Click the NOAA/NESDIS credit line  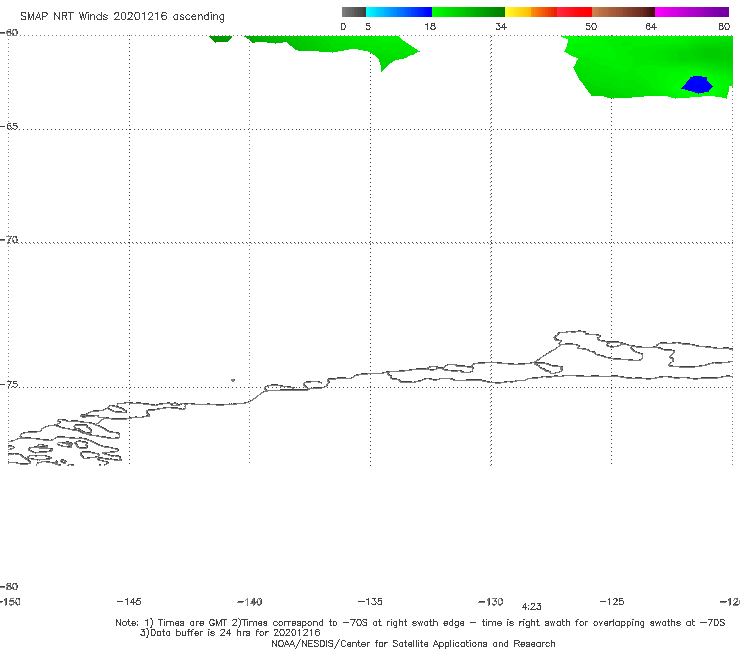click(413, 643)
